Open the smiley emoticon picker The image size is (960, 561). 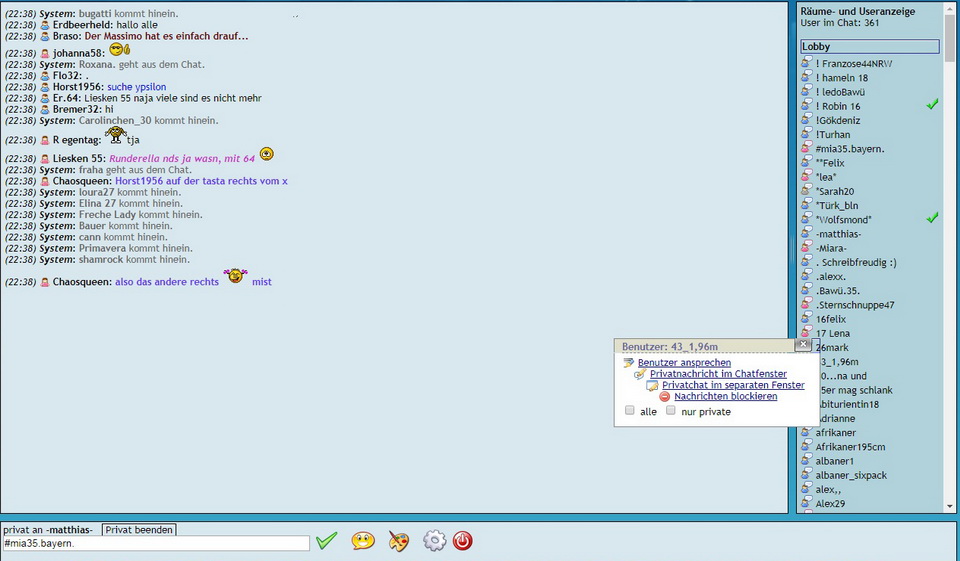click(x=363, y=541)
